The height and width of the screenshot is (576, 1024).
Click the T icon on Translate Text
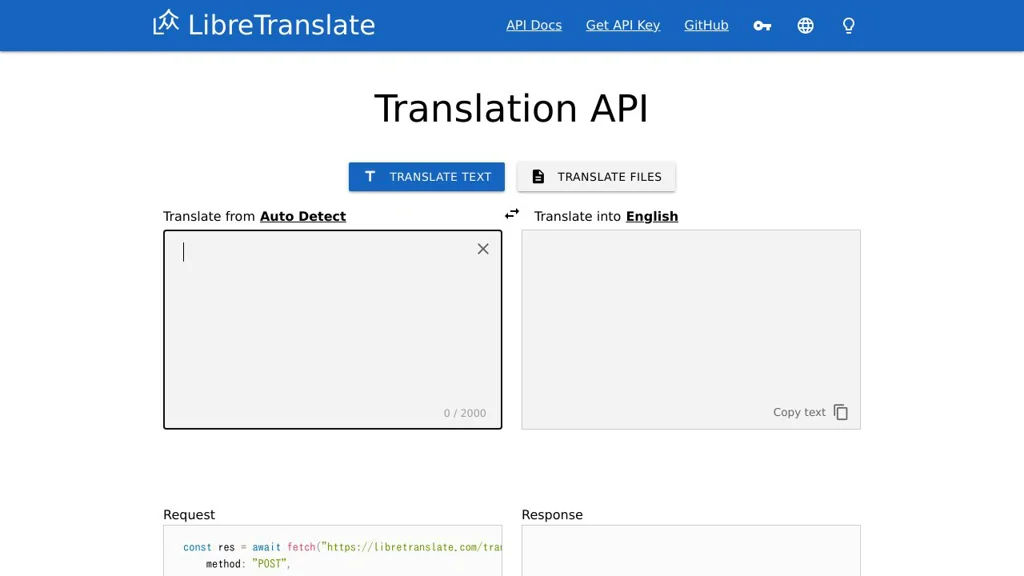369,176
